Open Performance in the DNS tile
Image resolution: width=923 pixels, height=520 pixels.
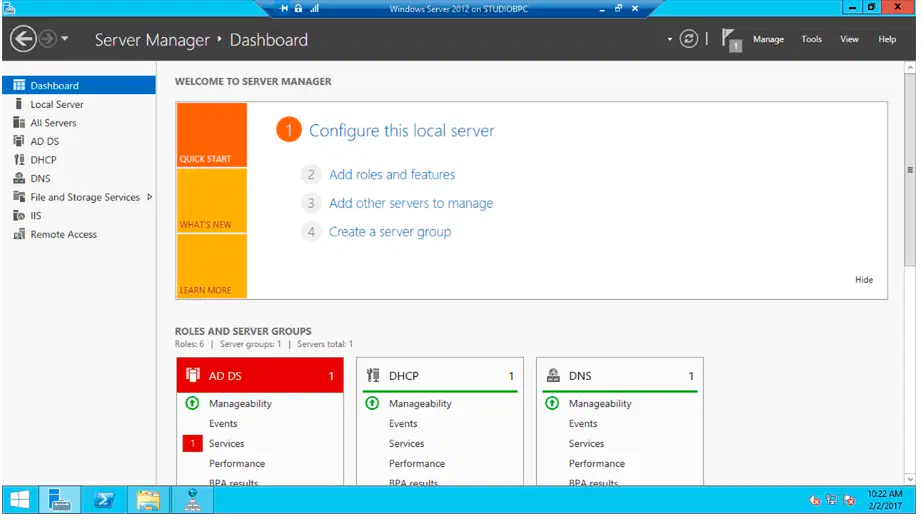[x=597, y=463]
